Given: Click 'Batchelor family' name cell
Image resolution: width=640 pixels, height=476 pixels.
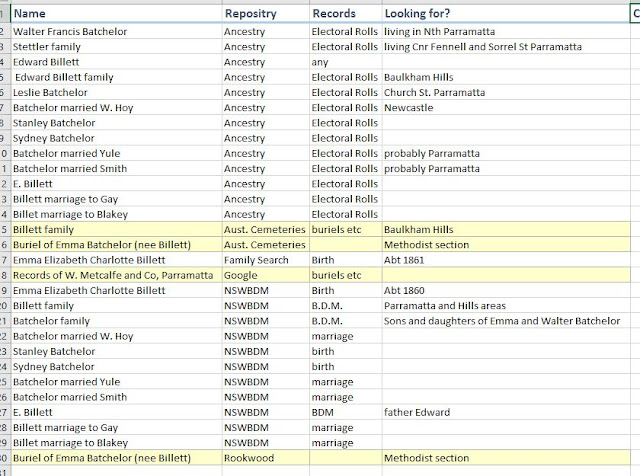Looking at the screenshot, I should [116, 321].
